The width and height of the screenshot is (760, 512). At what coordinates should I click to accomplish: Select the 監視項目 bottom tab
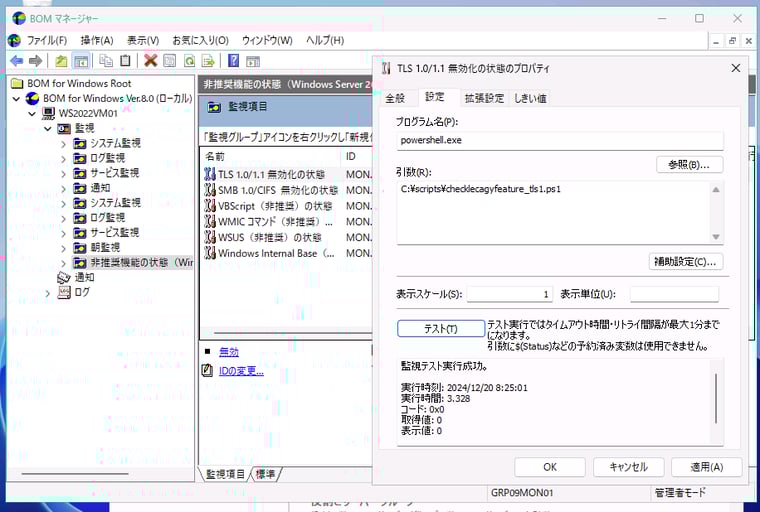(x=225, y=474)
